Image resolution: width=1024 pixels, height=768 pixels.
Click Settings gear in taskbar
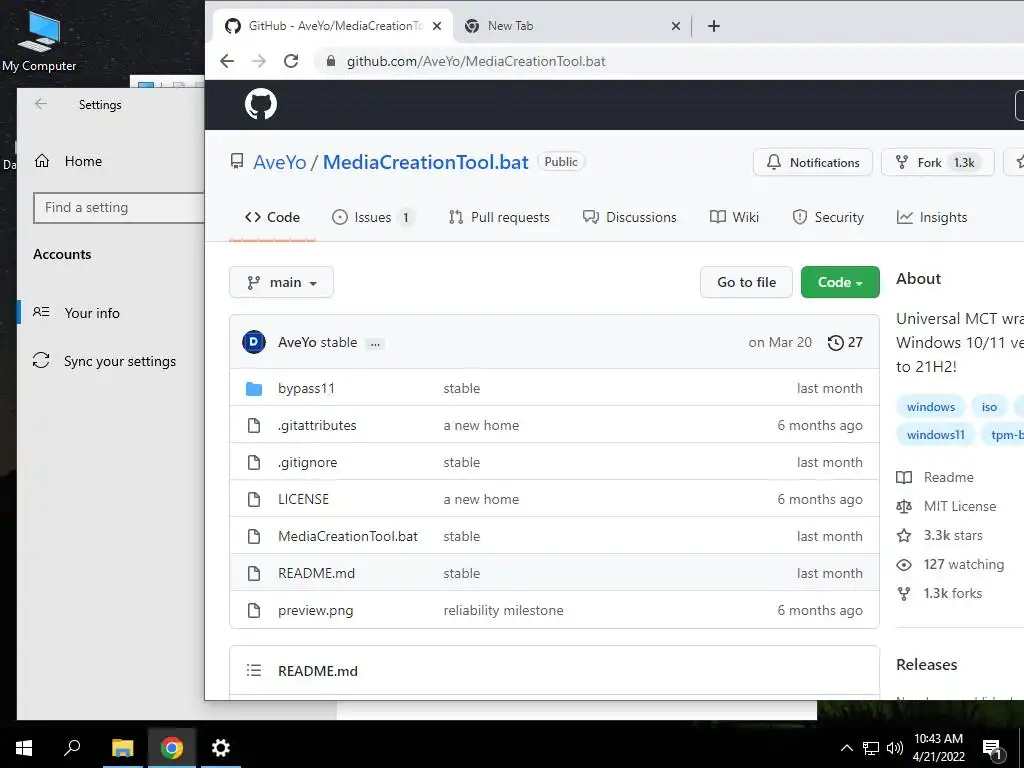(x=221, y=748)
